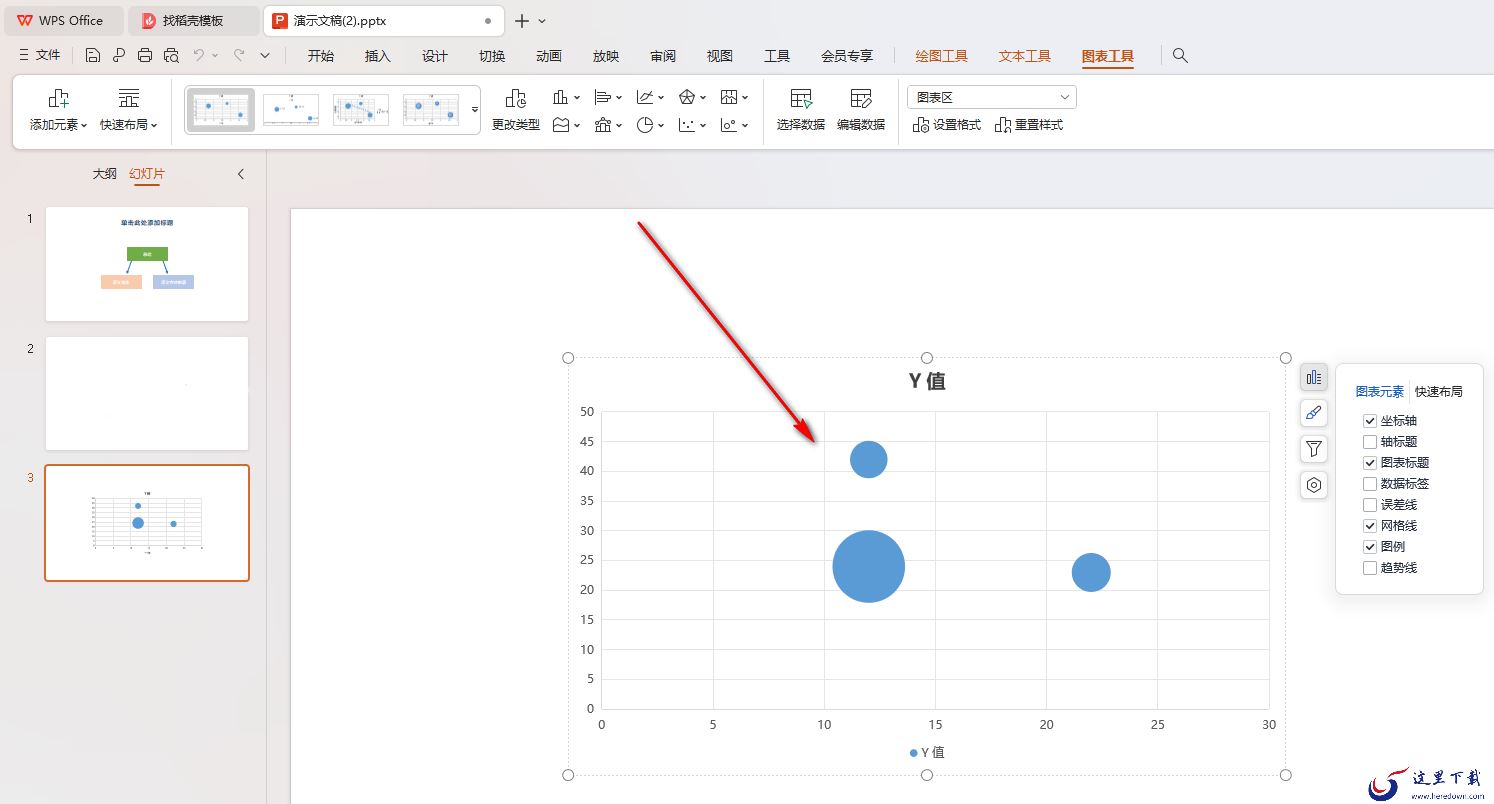Click the Quick Layout (快速布局) icon
Image resolution: width=1494 pixels, height=804 pixels.
129,98
